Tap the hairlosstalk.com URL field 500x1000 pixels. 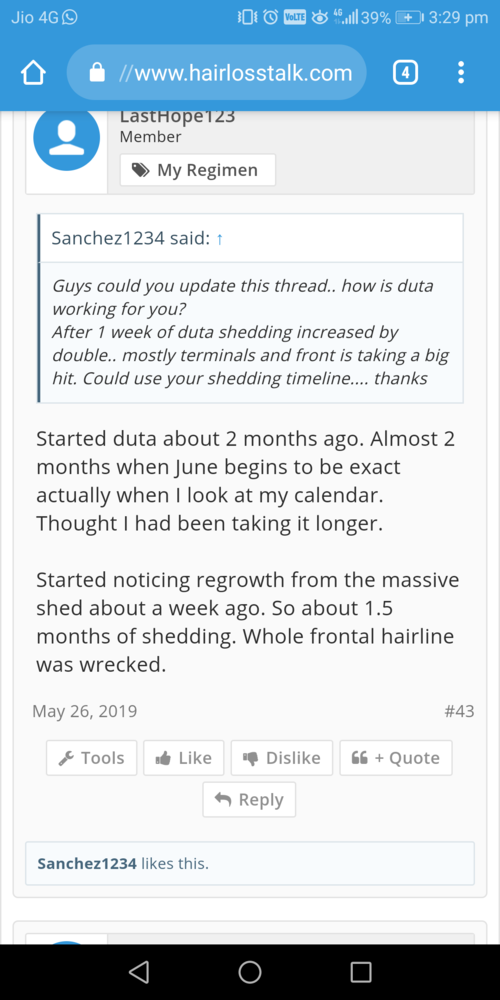pos(217,73)
